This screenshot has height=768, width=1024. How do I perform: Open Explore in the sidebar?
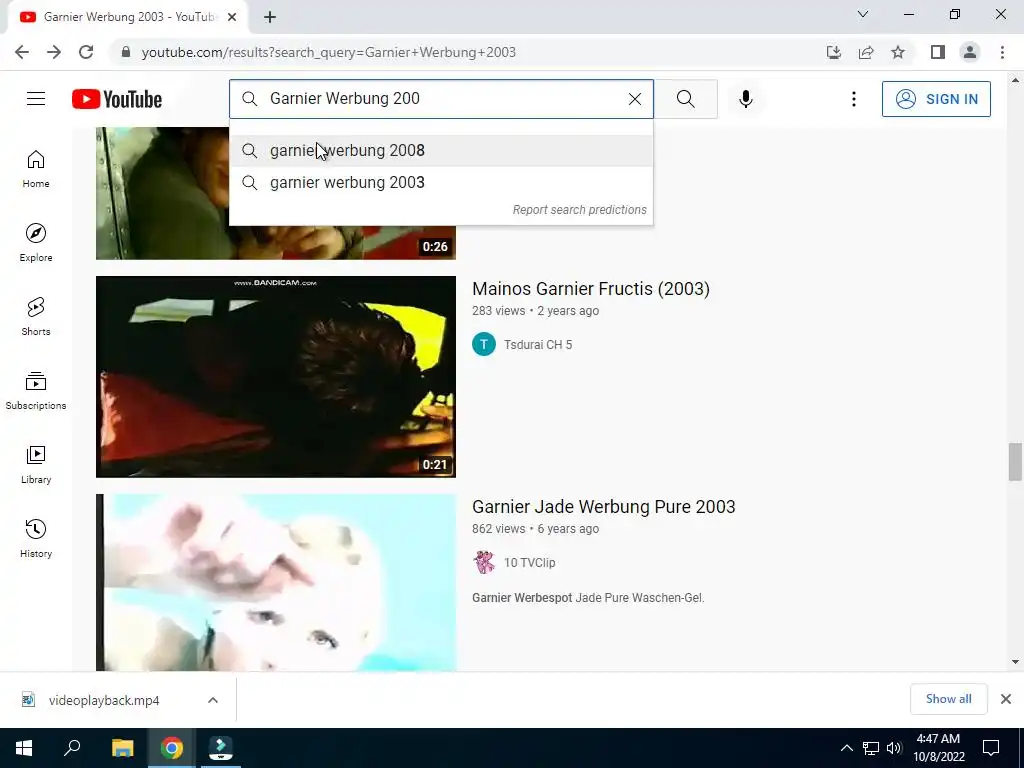36,243
